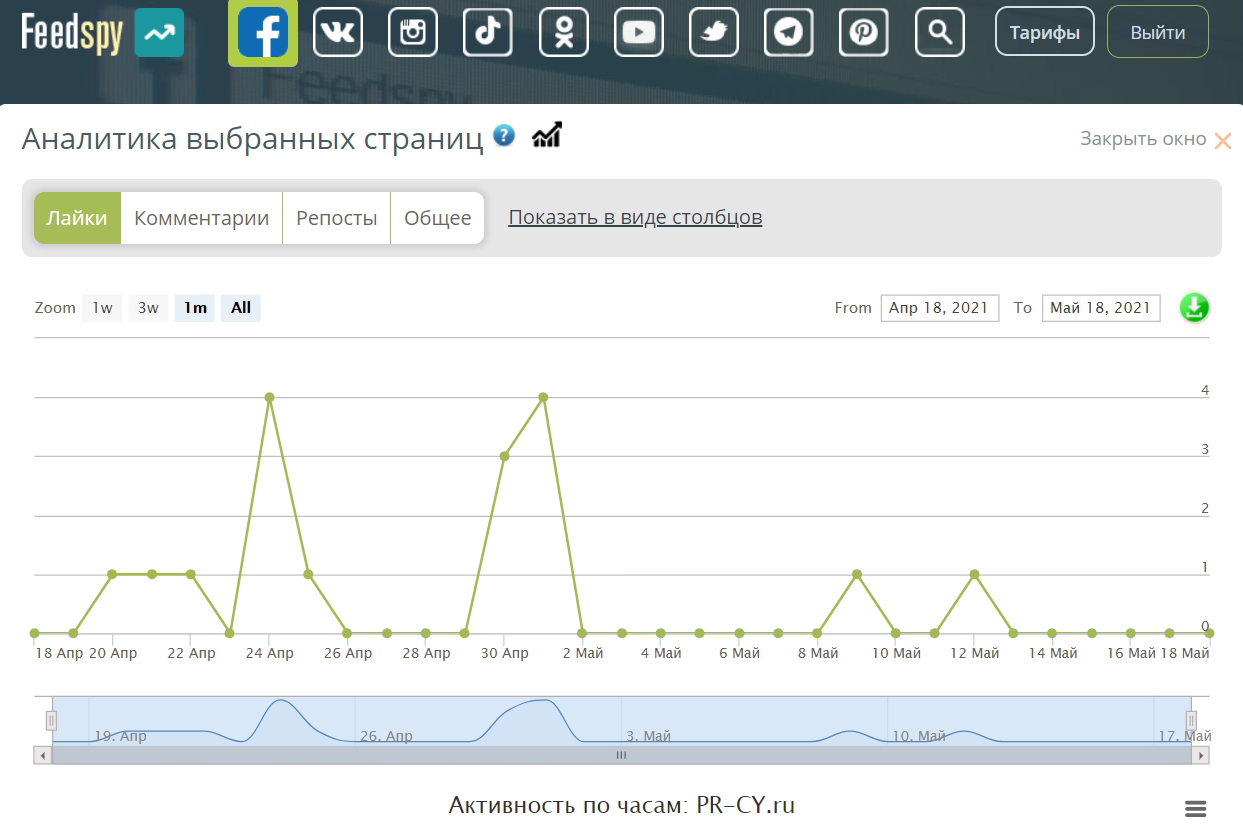Switch to the VK social network
This screenshot has height=829, width=1243.
pos(337,31)
